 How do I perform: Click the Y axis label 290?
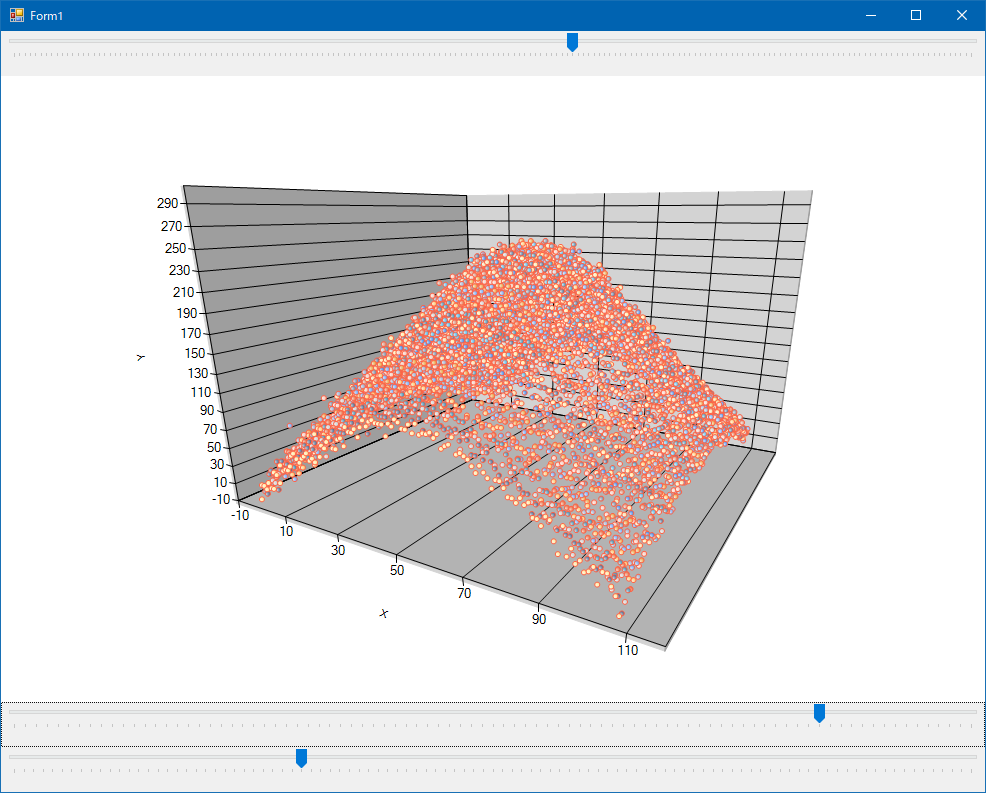[168, 203]
